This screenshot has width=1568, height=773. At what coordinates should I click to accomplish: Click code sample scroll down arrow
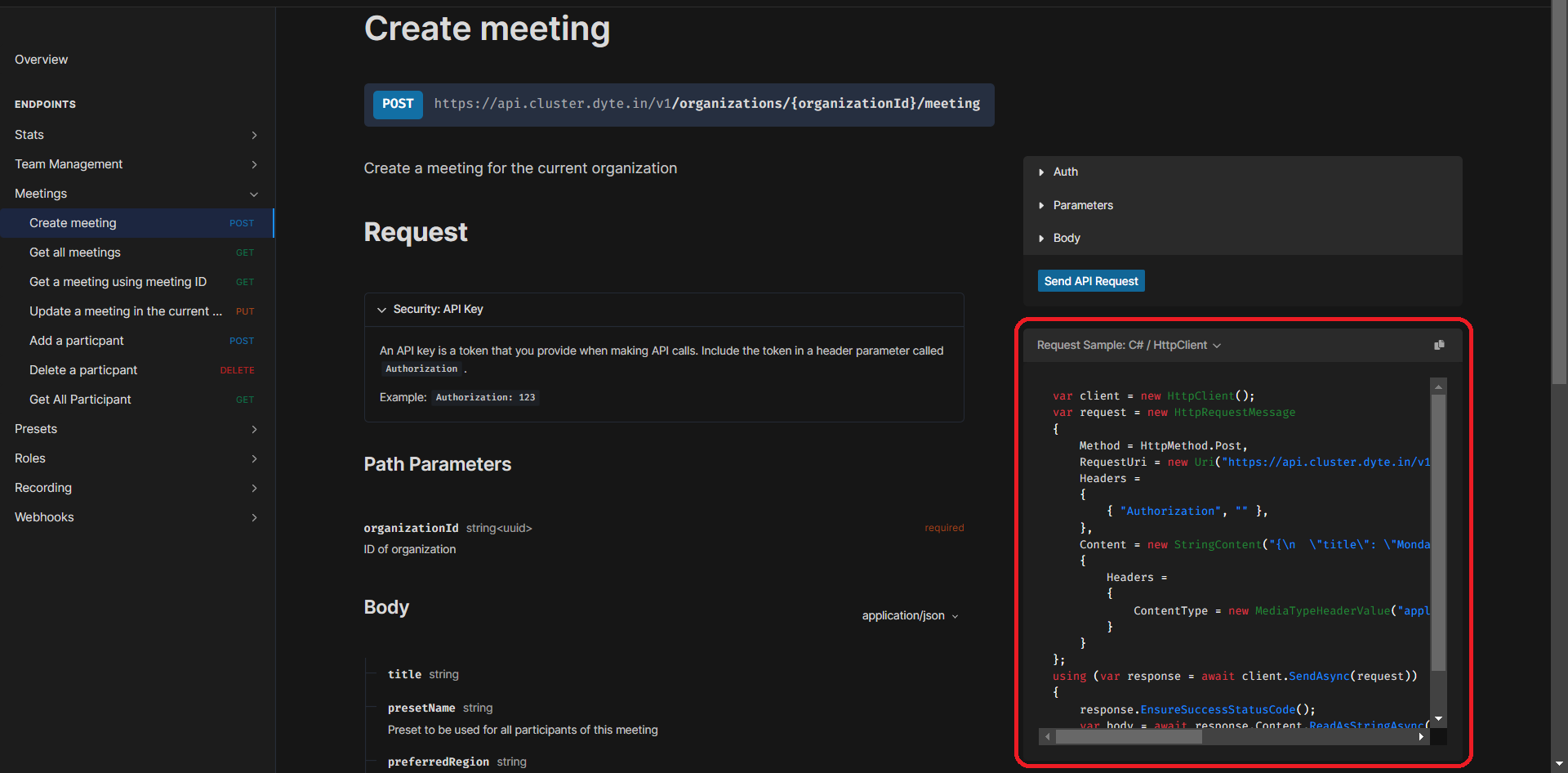click(1438, 719)
